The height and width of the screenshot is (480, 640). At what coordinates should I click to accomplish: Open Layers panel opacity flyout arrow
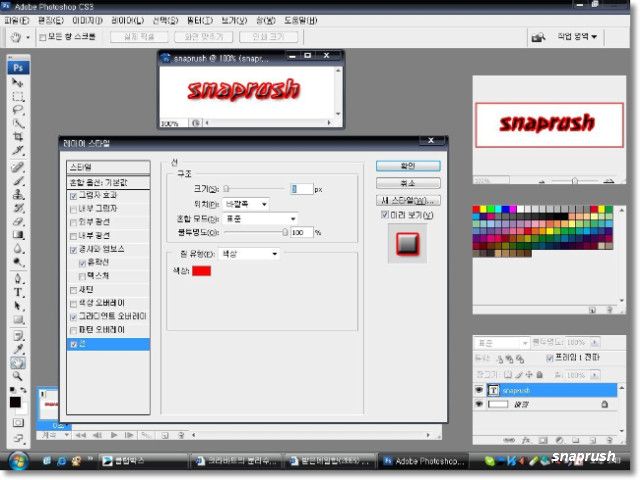595,342
